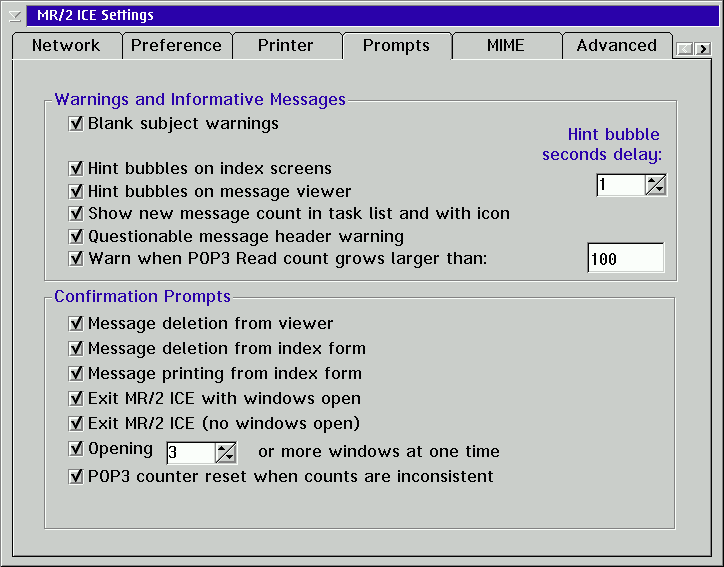Toggle Message deletion from index form prompt
This screenshot has width=724, height=567.
pyautogui.click(x=76, y=348)
